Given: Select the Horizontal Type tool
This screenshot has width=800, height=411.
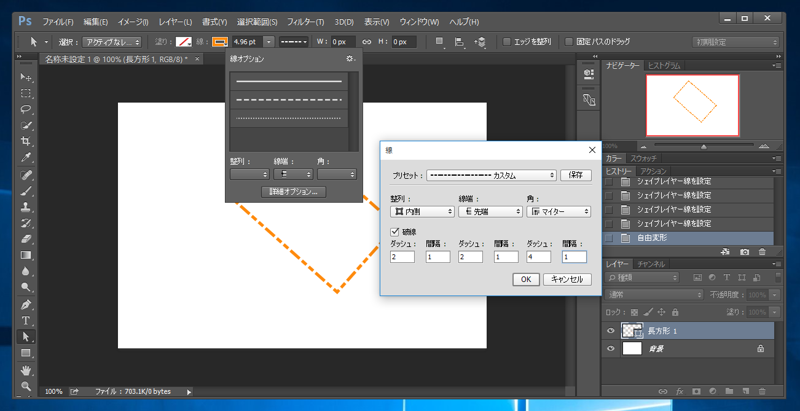Looking at the screenshot, I should (26, 321).
